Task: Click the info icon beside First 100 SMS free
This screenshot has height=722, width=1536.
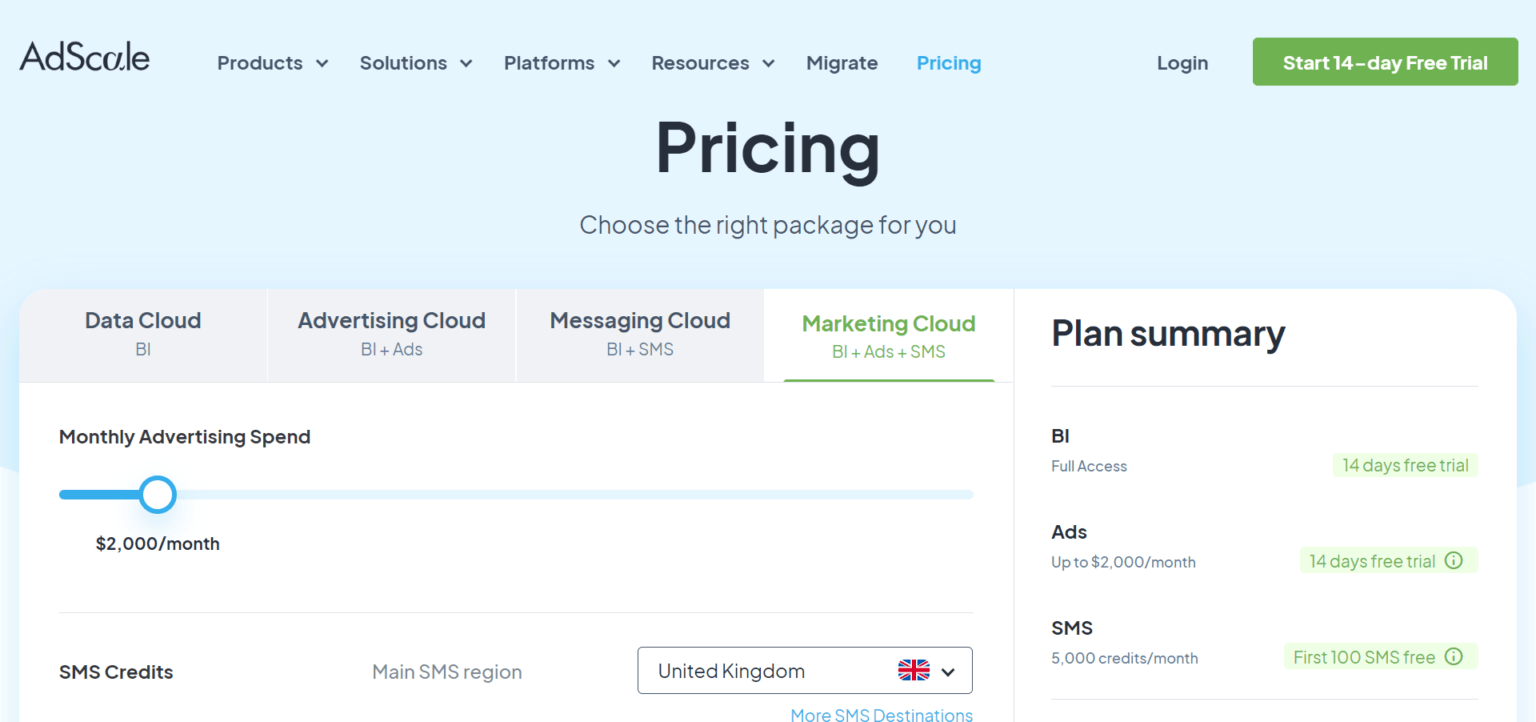Action: (x=1453, y=657)
